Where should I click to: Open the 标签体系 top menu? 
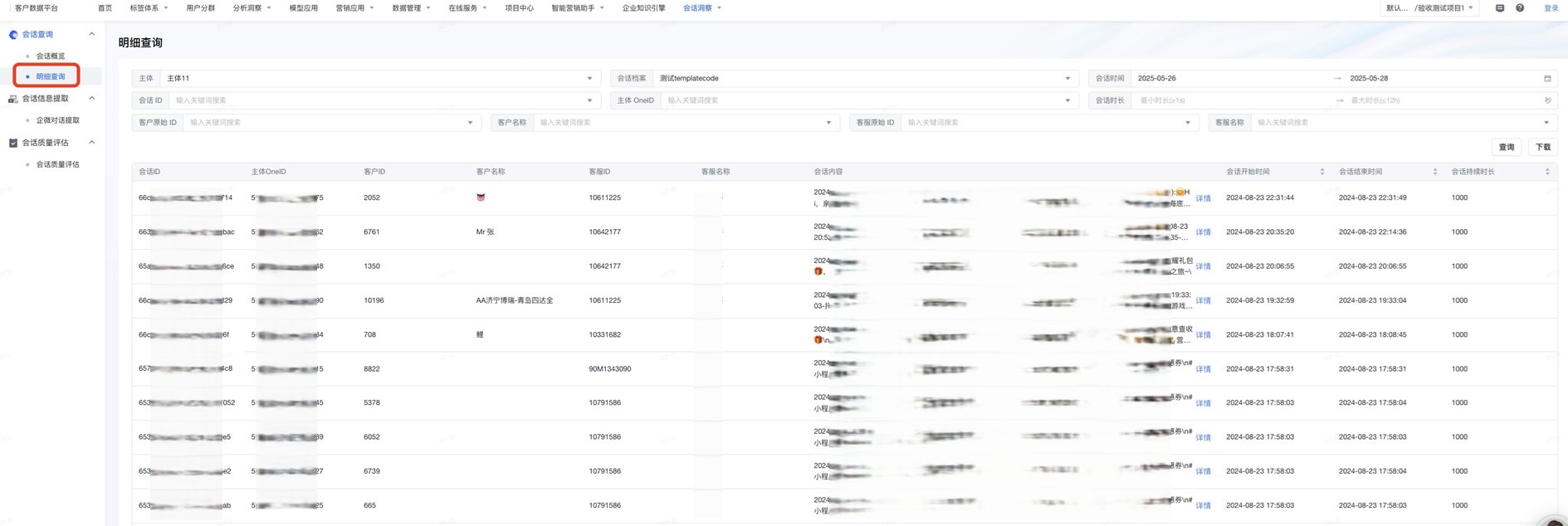coord(148,8)
